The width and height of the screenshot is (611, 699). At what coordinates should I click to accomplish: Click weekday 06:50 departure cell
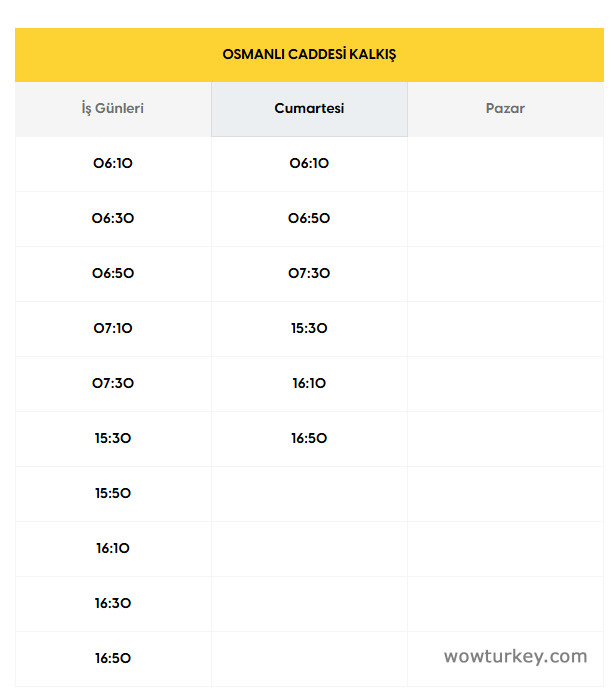pyautogui.click(x=113, y=273)
